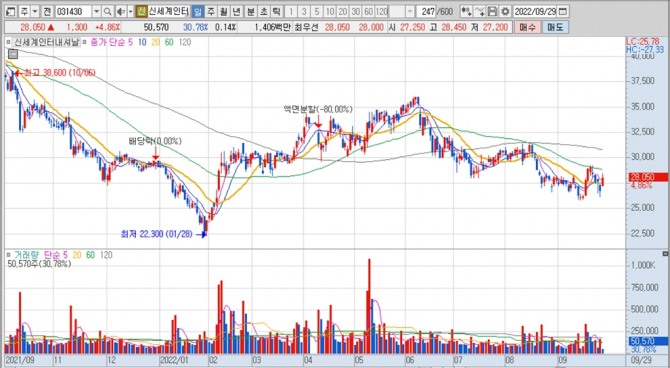Open the candlestick chart type icon
Screen dimensions: 670x368
point(467,12)
